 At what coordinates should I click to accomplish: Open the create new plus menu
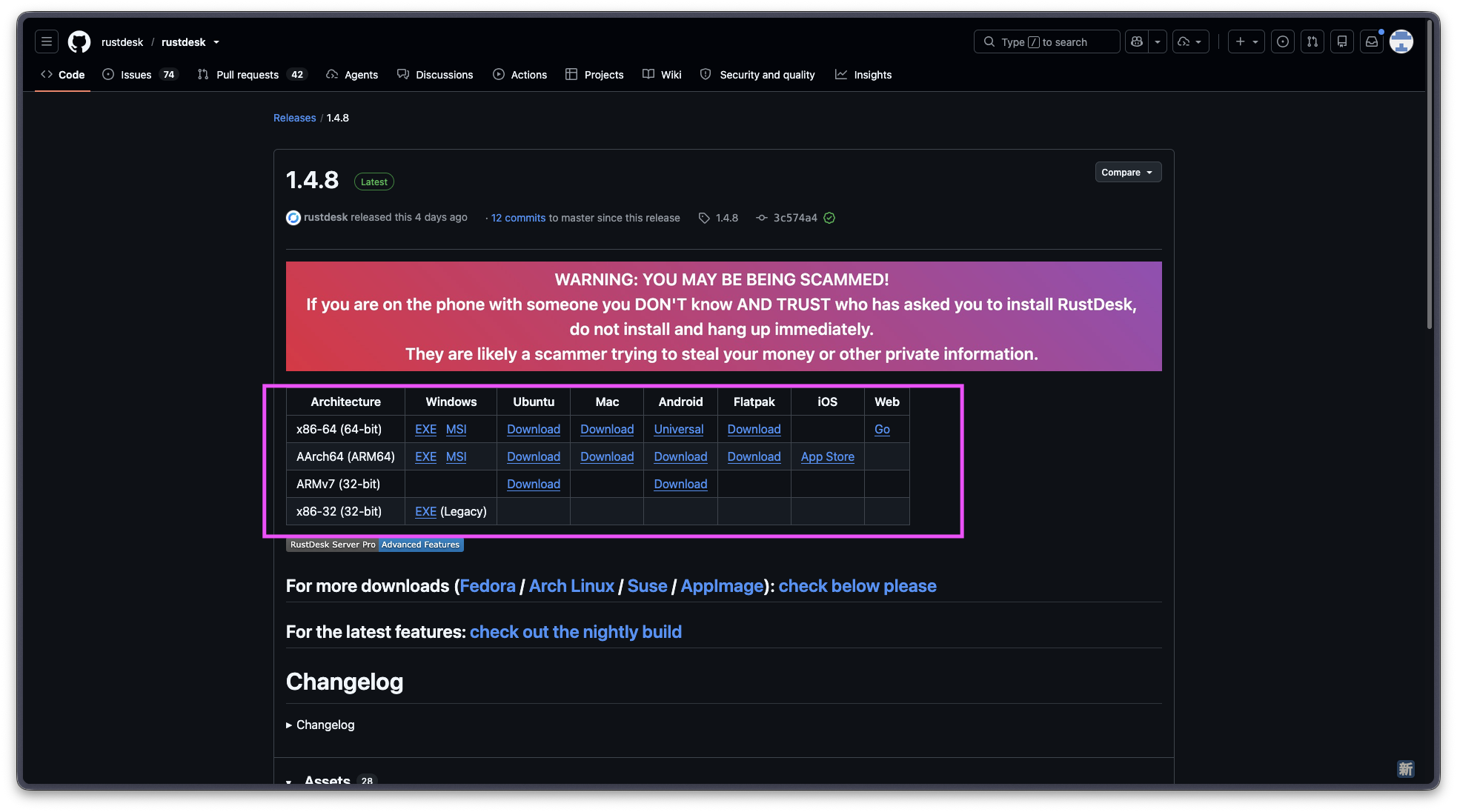(1247, 41)
